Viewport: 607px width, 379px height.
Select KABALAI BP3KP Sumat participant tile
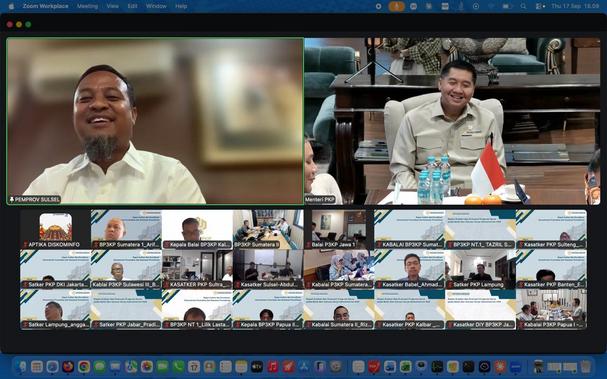click(410, 229)
